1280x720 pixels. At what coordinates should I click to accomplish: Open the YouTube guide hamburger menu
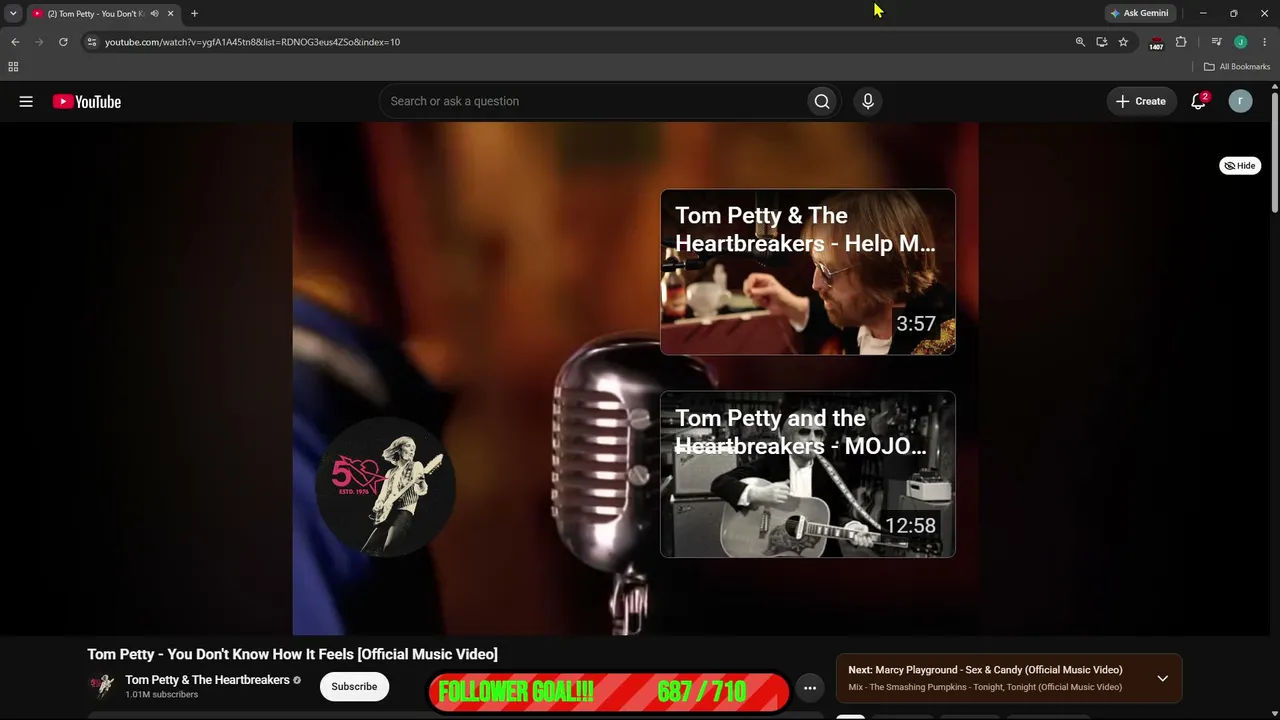point(26,101)
